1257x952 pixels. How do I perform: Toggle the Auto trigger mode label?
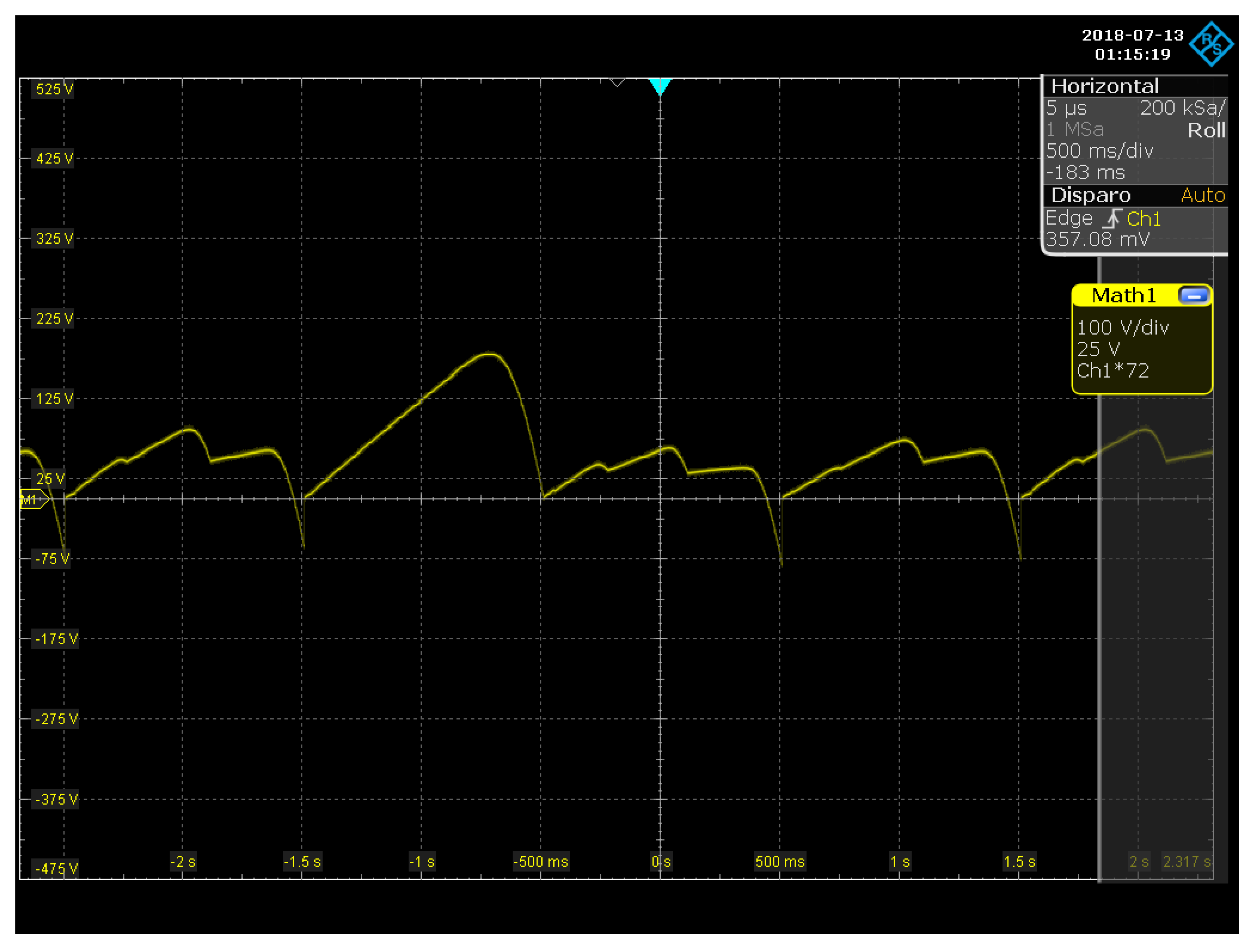(x=1202, y=195)
